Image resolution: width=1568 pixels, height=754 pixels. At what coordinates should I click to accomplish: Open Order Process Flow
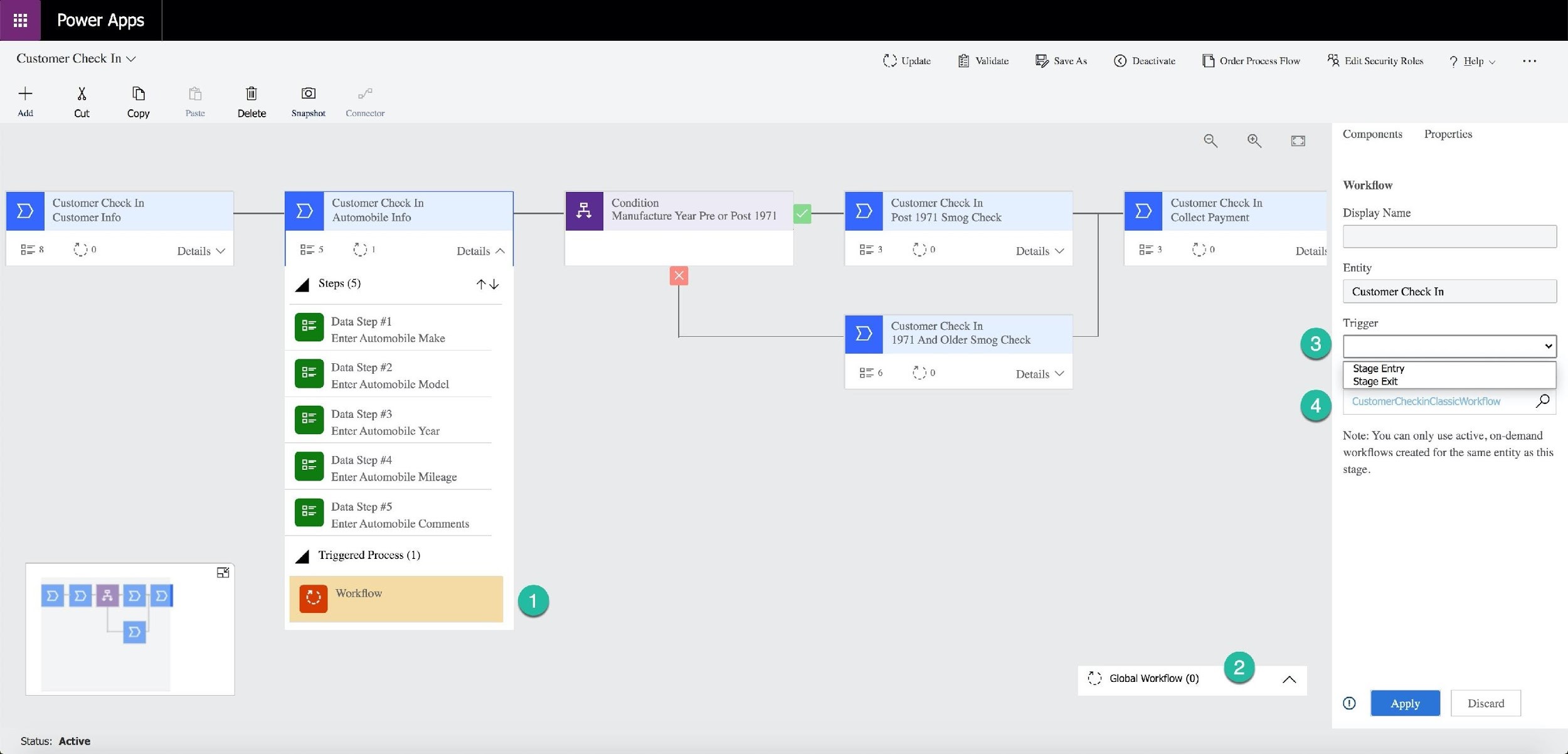click(1251, 61)
